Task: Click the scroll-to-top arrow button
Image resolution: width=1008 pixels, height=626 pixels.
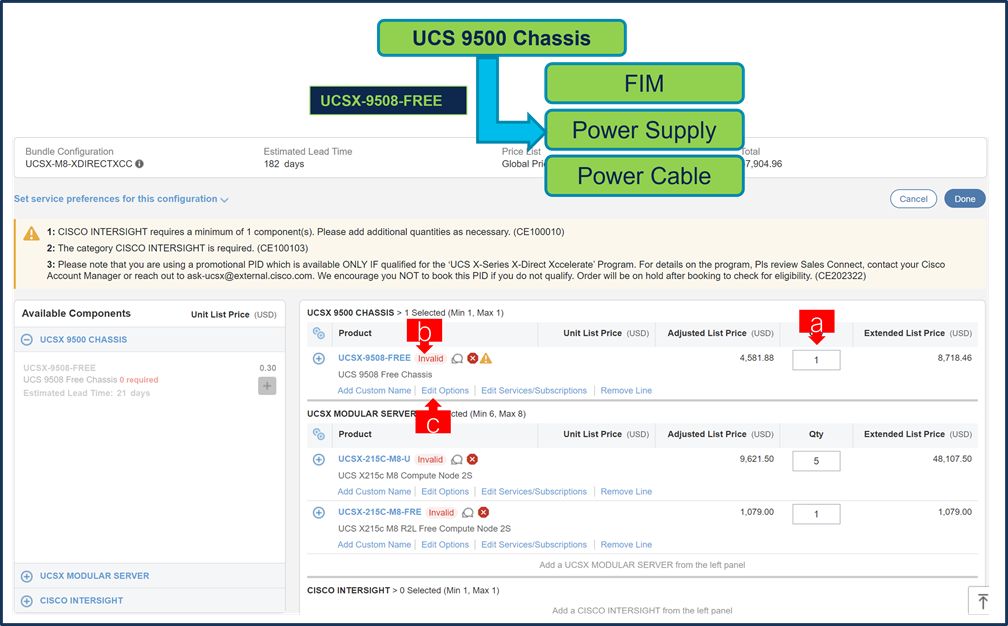Action: (982, 601)
